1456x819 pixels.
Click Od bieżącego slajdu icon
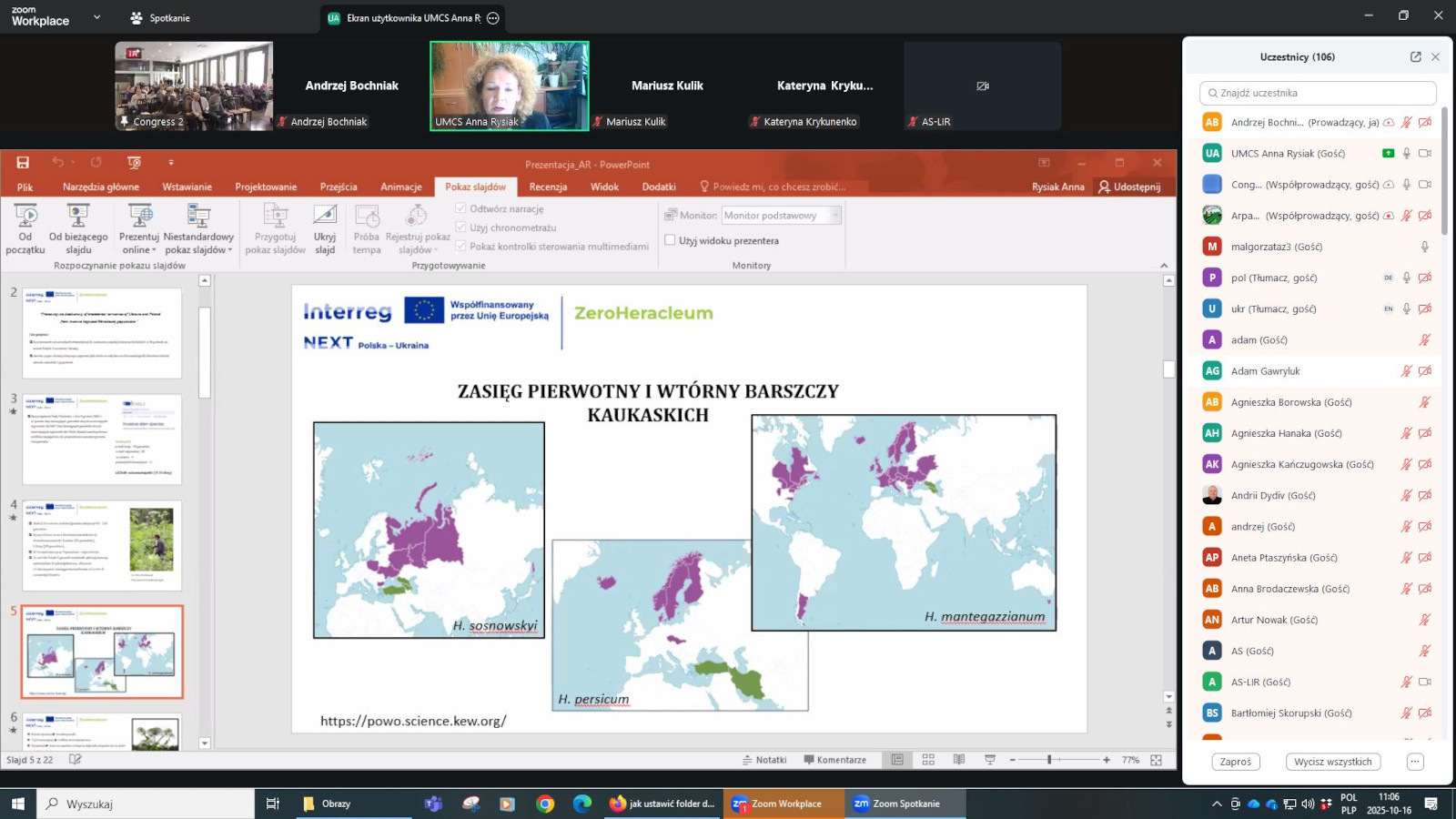tap(78, 217)
